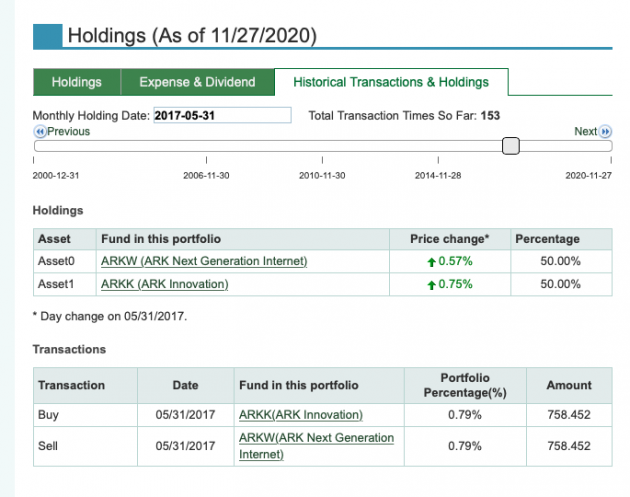630x497 pixels.
Task: Click the green up arrow beside 0.75%
Action: click(x=431, y=285)
